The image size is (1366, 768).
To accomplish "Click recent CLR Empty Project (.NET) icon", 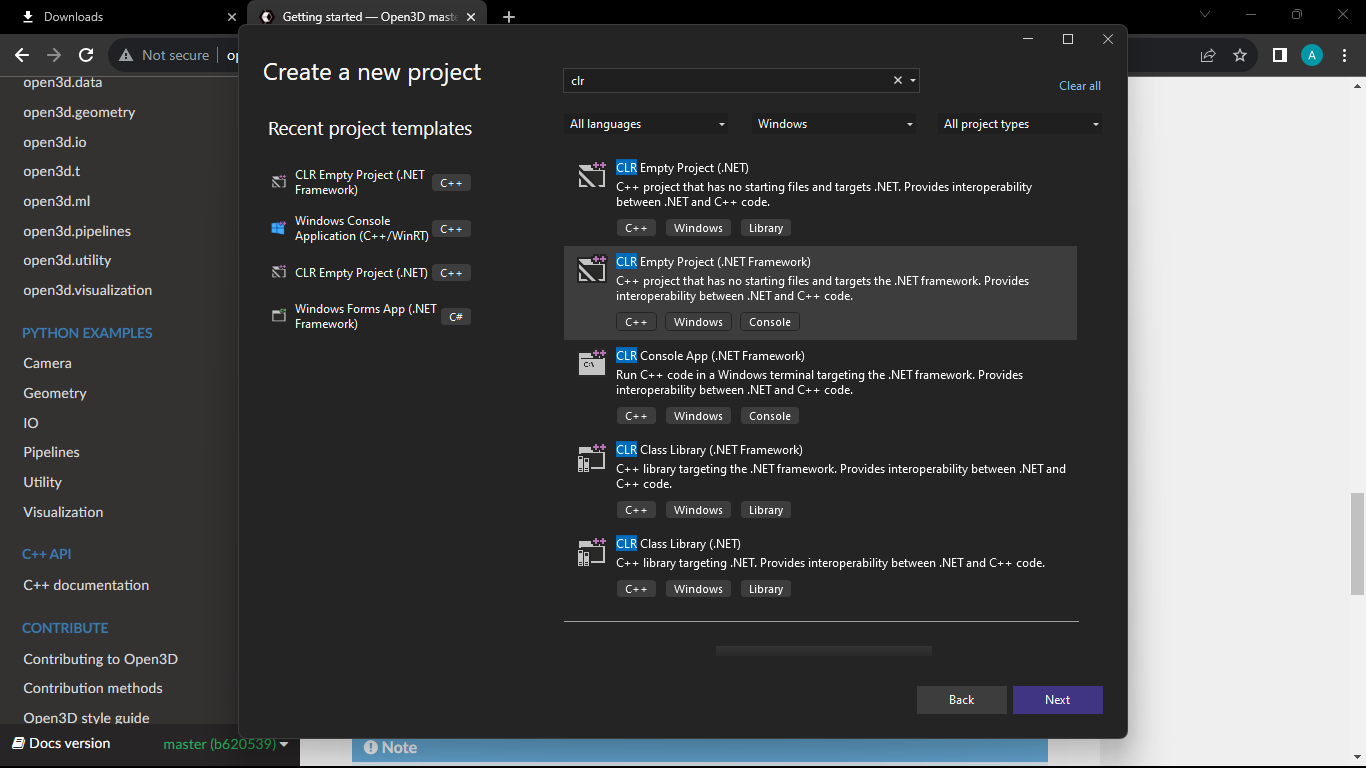I will (x=279, y=273).
